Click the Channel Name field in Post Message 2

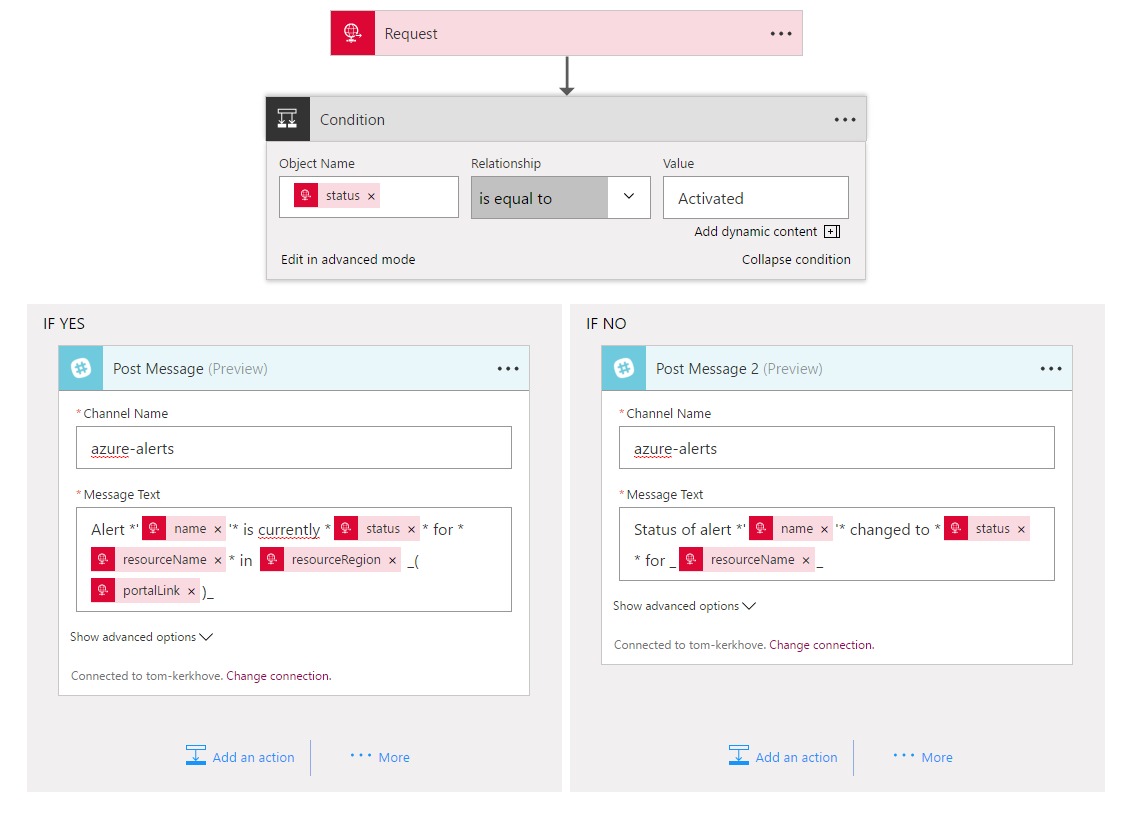point(837,447)
